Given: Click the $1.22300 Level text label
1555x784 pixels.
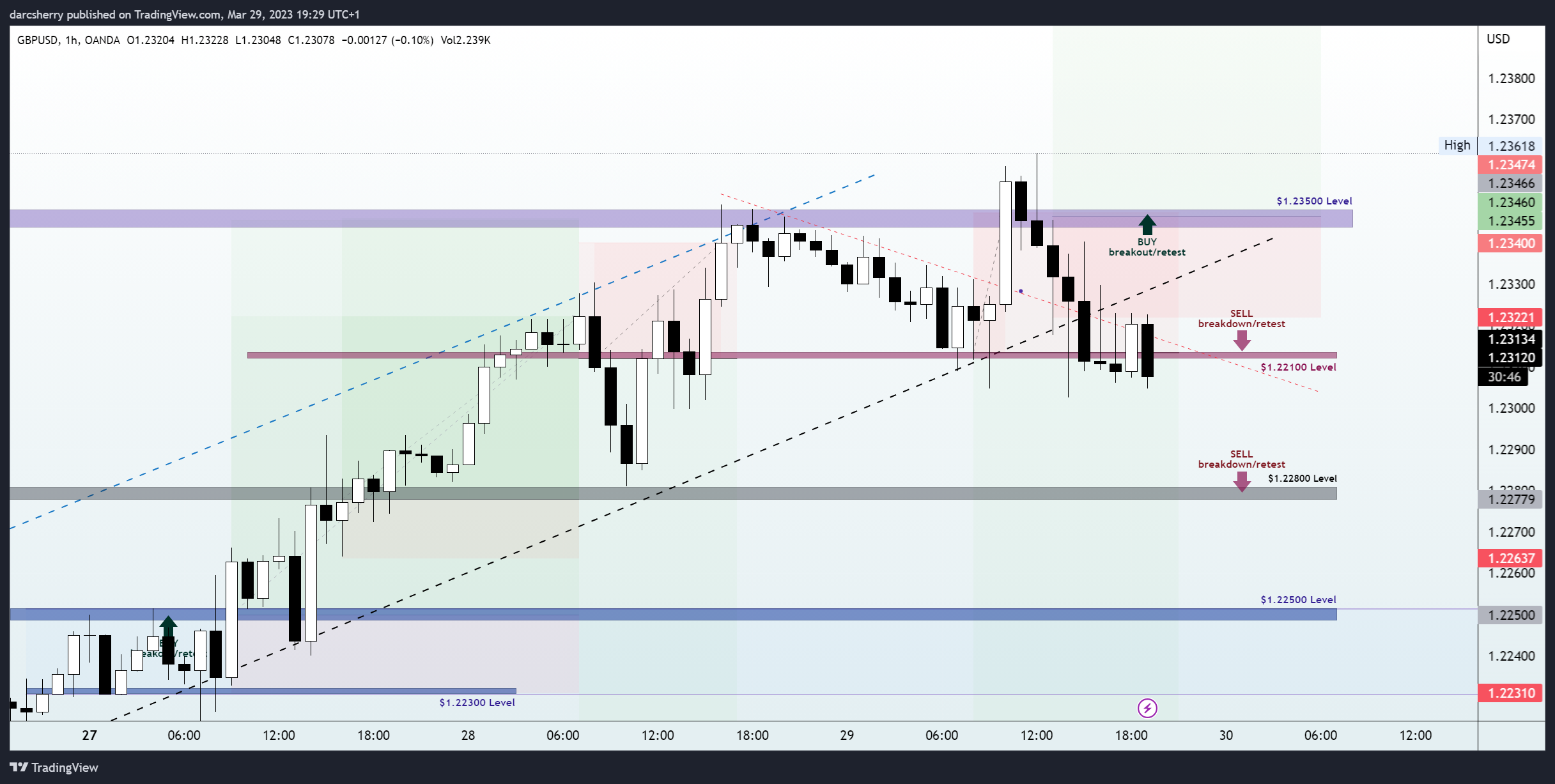Looking at the screenshot, I should (477, 702).
